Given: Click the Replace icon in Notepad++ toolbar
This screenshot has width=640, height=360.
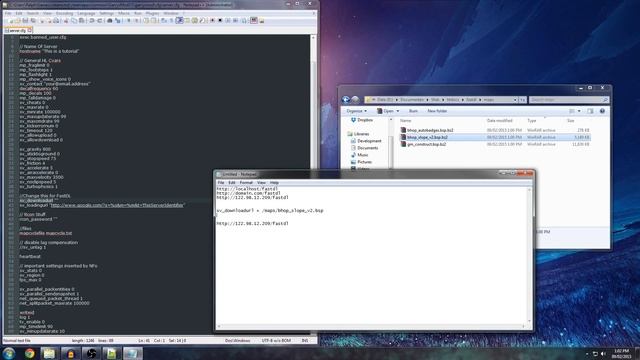Looking at the screenshot, I should [x=118, y=20].
